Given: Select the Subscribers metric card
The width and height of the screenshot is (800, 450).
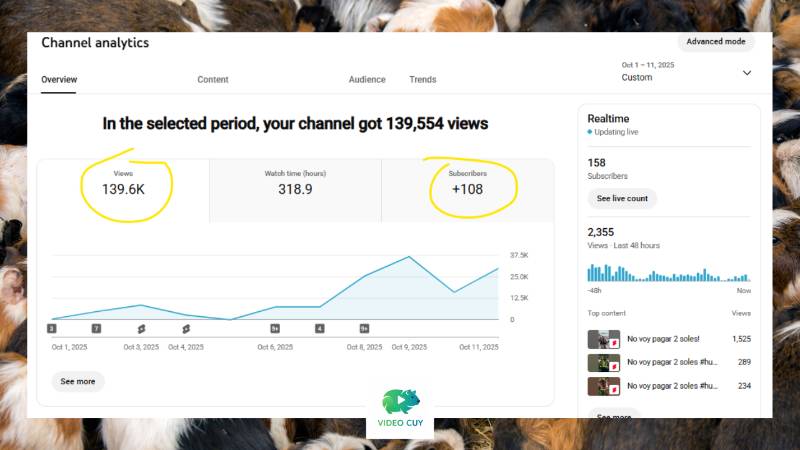Looking at the screenshot, I should pyautogui.click(x=468, y=189).
